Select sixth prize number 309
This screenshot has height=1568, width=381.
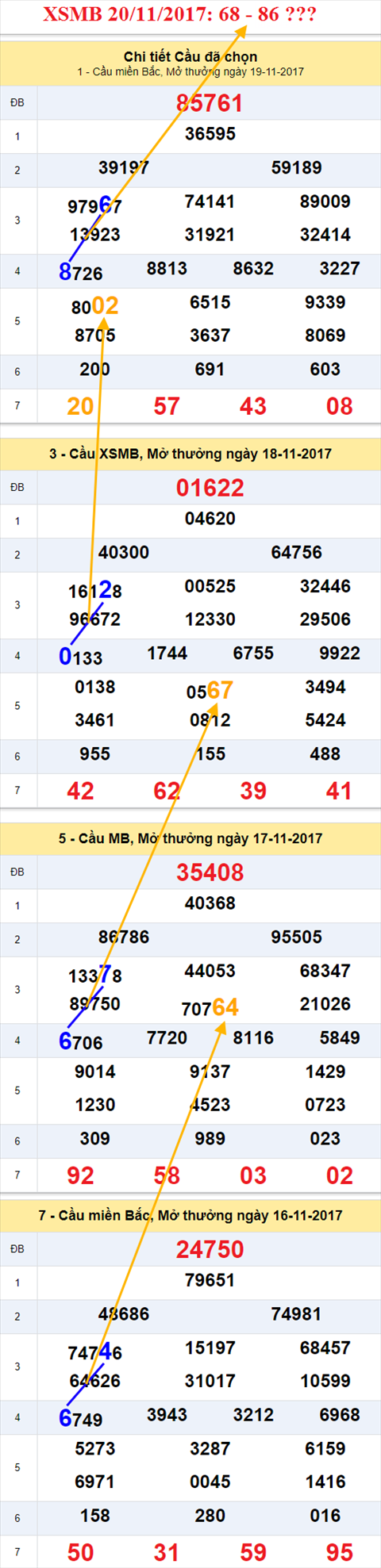94,1139
